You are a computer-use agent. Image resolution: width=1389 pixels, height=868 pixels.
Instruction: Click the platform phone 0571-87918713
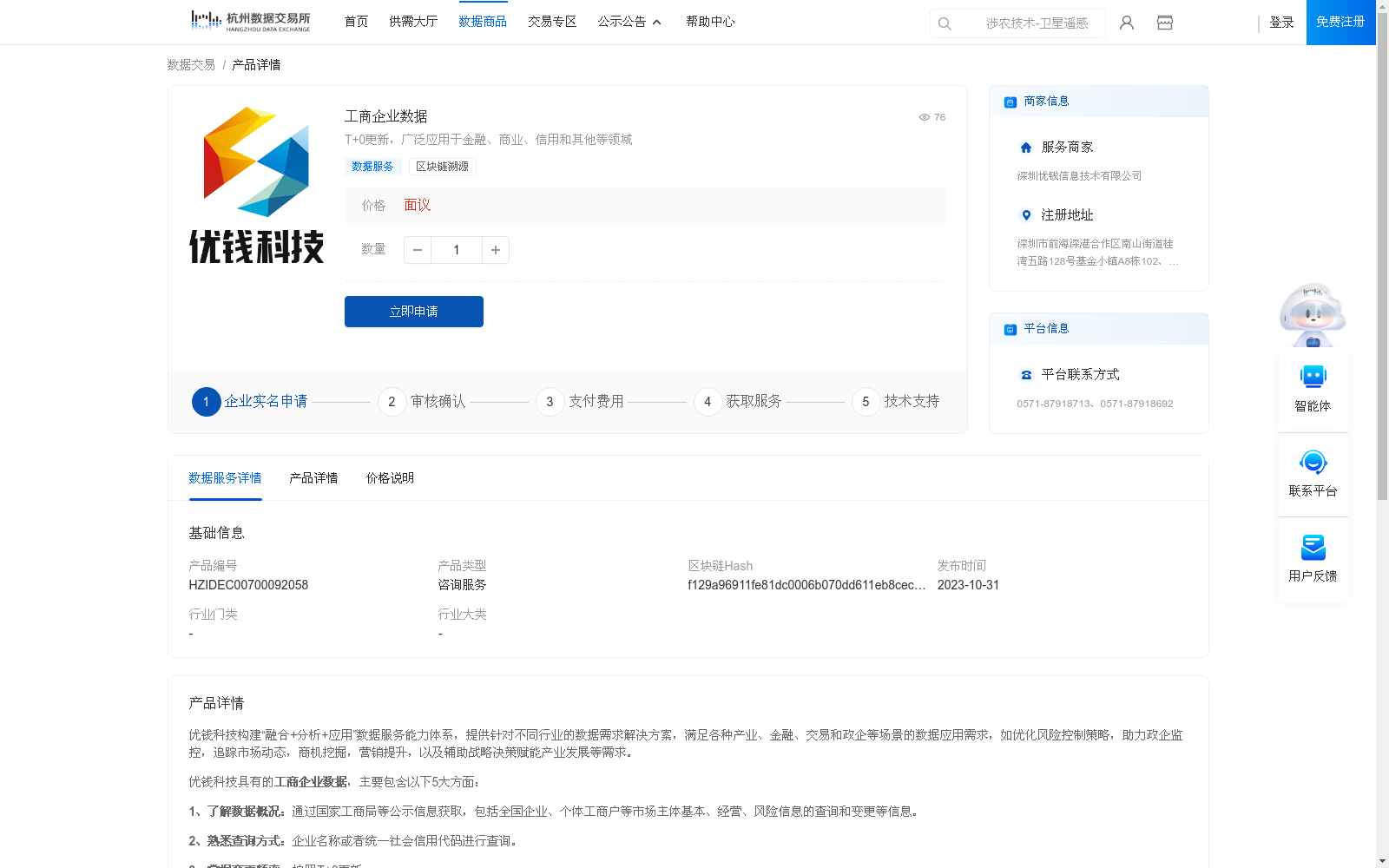click(1056, 404)
